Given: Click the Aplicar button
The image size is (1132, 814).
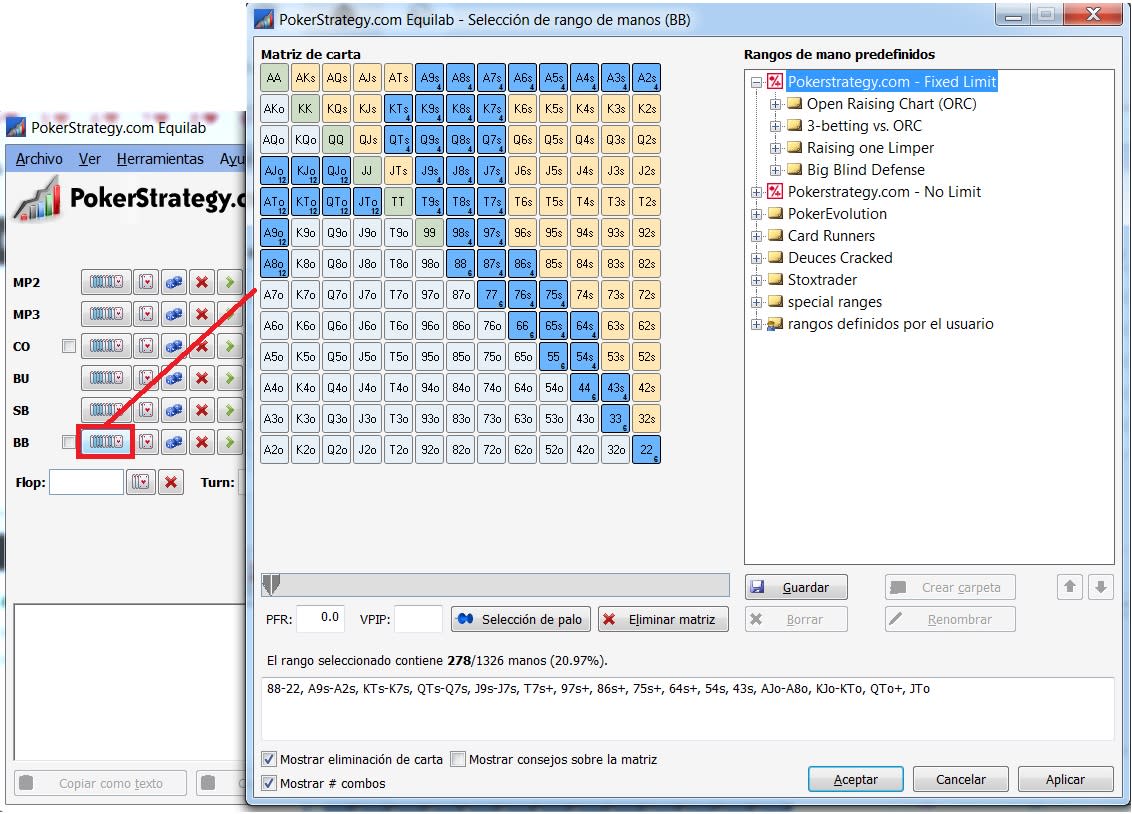Looking at the screenshot, I should [x=1065, y=779].
